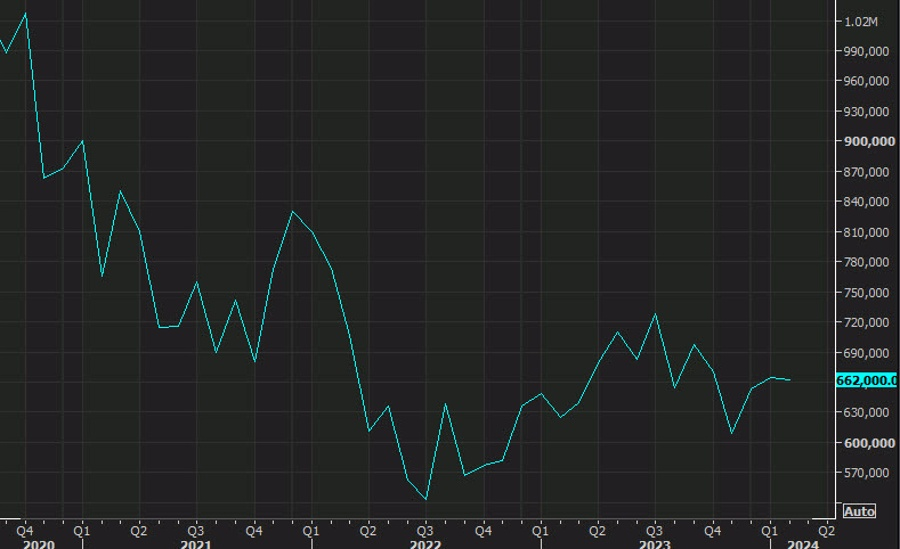The width and height of the screenshot is (900, 549).
Task: Click the 780,000 y-axis label
Action: [x=866, y=262]
